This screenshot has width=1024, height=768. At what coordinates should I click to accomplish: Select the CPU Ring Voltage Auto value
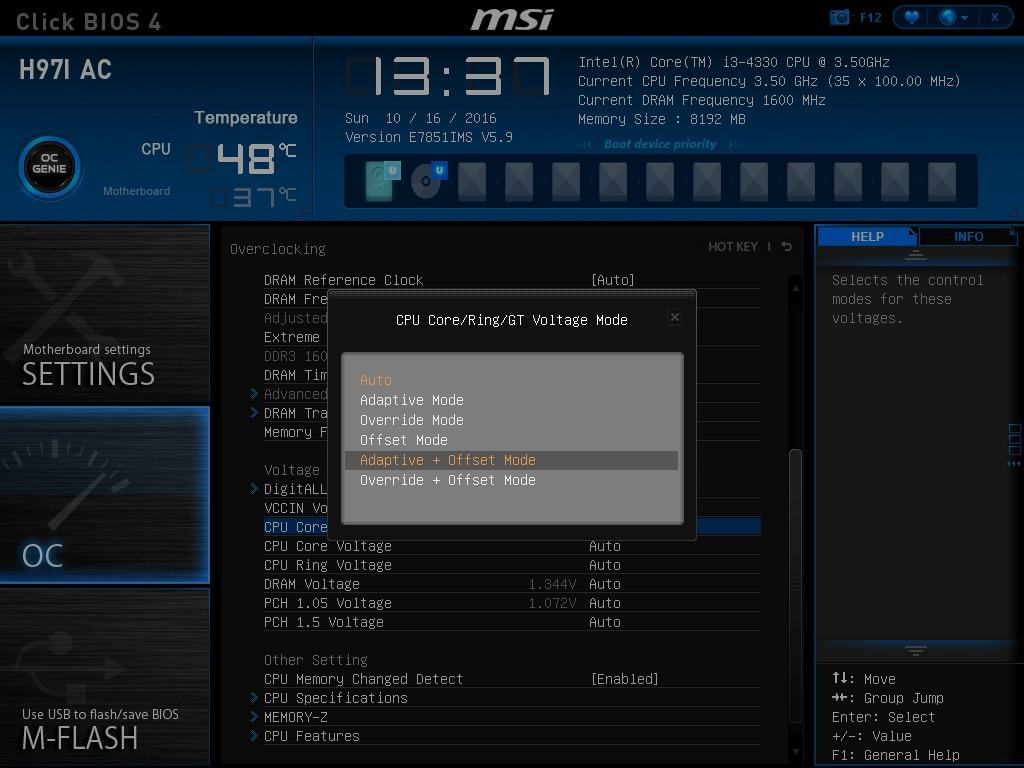[605, 565]
